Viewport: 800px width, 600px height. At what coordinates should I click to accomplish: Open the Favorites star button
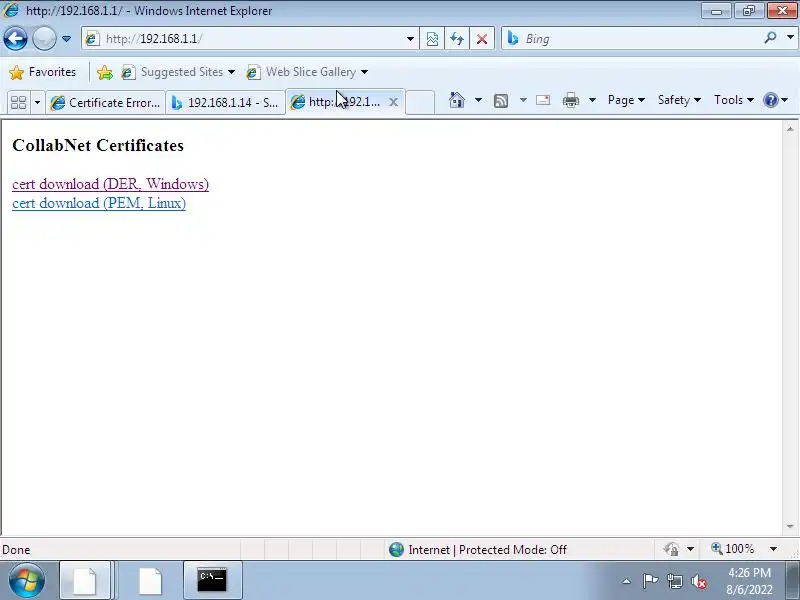tap(42, 72)
